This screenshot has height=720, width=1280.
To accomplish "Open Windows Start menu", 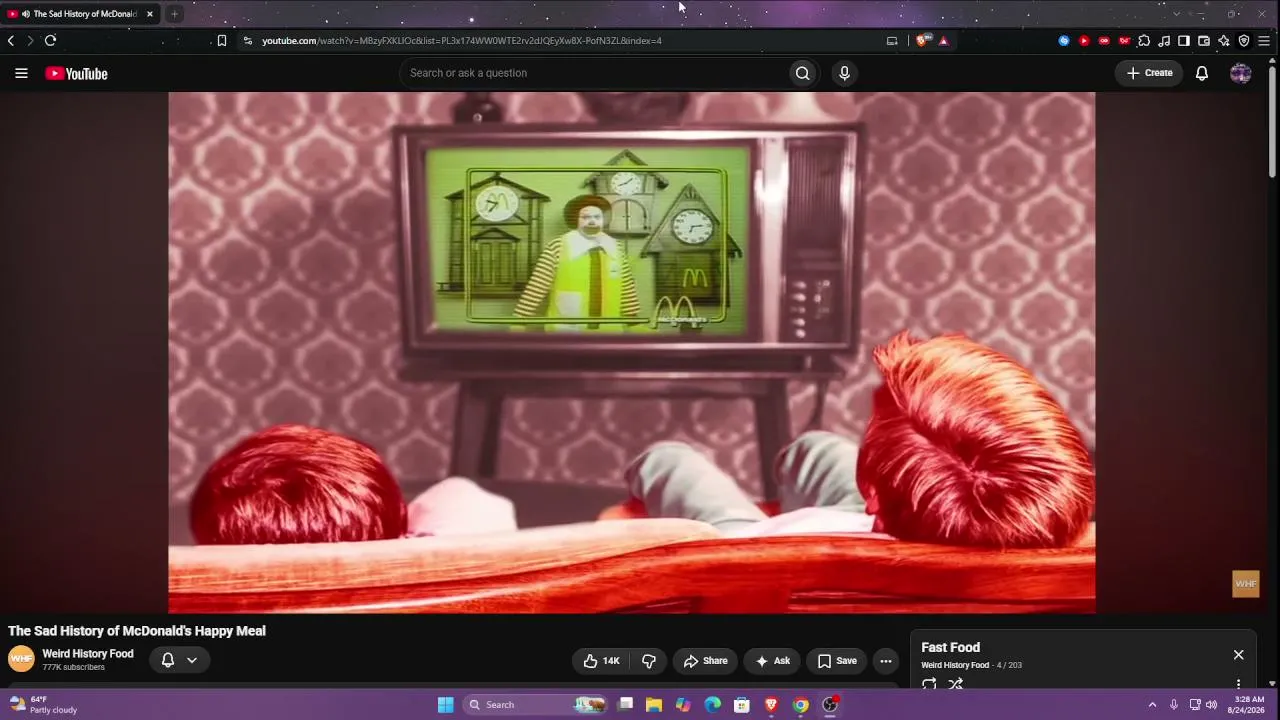I will [446, 705].
